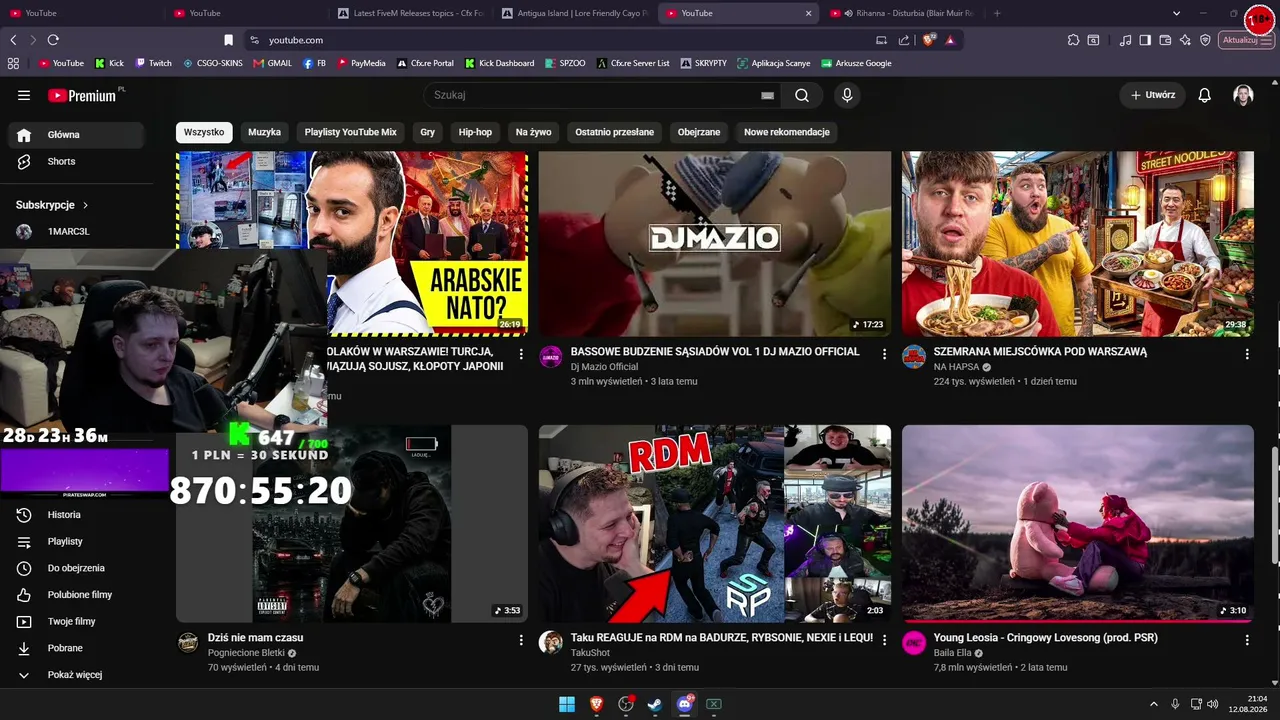Viewport: 1280px width, 720px height.
Task: Open the YouTube guide hamburger menu
Action: click(x=24, y=95)
